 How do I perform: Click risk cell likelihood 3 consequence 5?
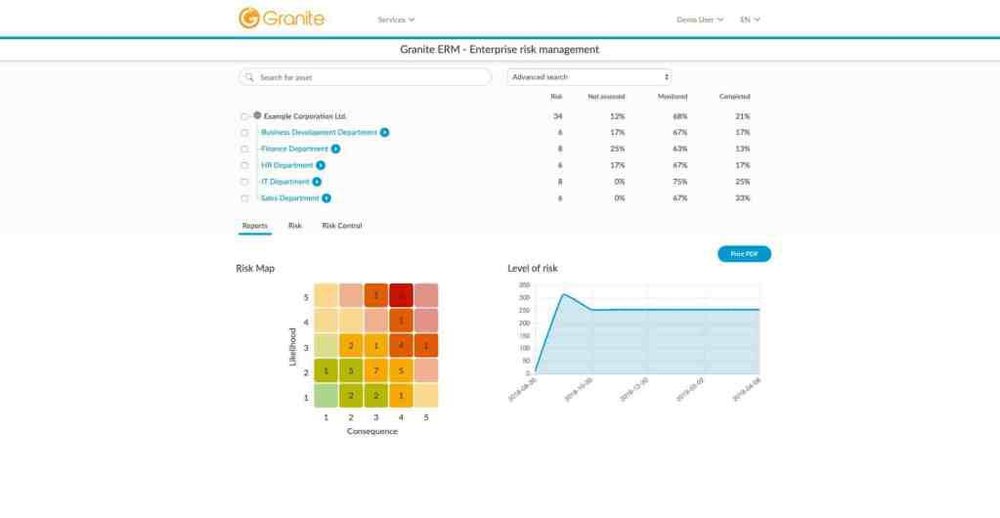(x=426, y=345)
